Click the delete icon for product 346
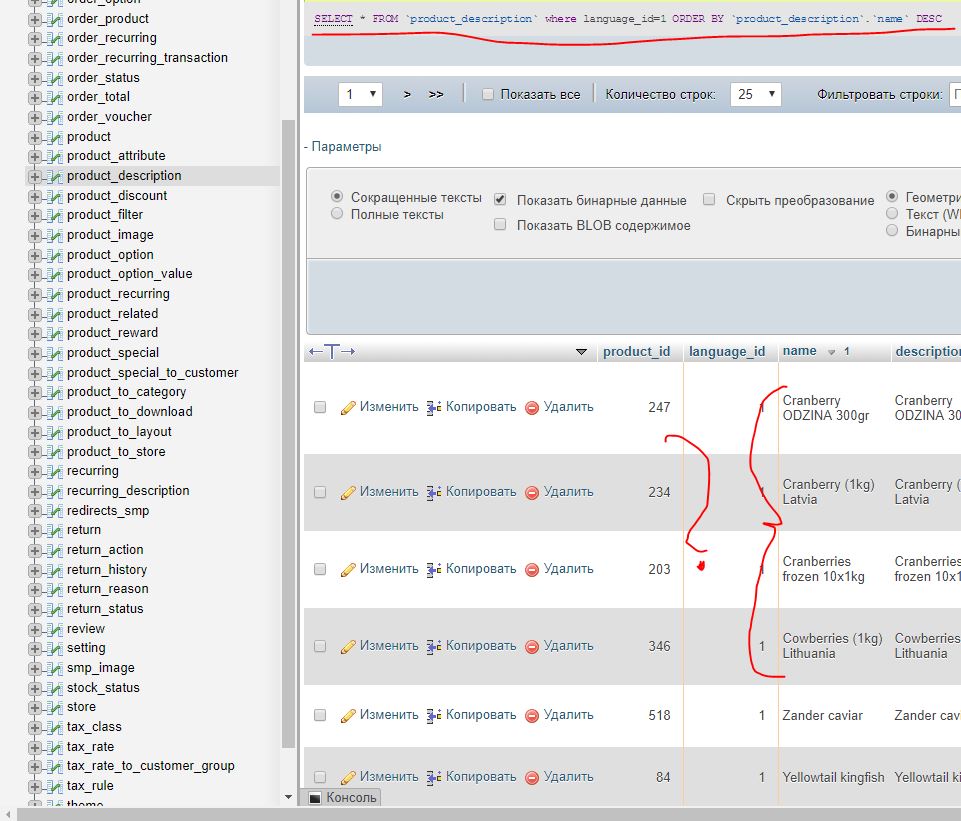961x821 pixels. (532, 647)
